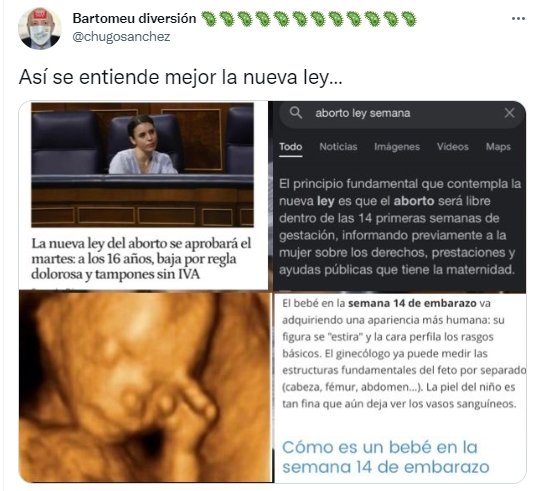Screen dimensions: 540x491
Task: Clear the search with the X icon
Action: click(x=509, y=113)
